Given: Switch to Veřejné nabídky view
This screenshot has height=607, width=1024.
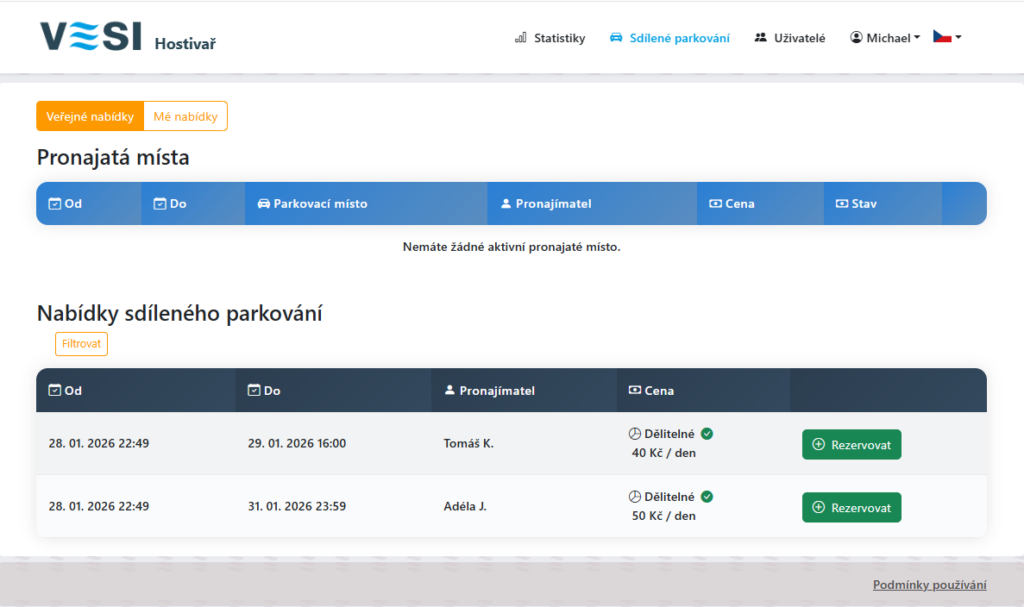Looking at the screenshot, I should click(90, 117).
